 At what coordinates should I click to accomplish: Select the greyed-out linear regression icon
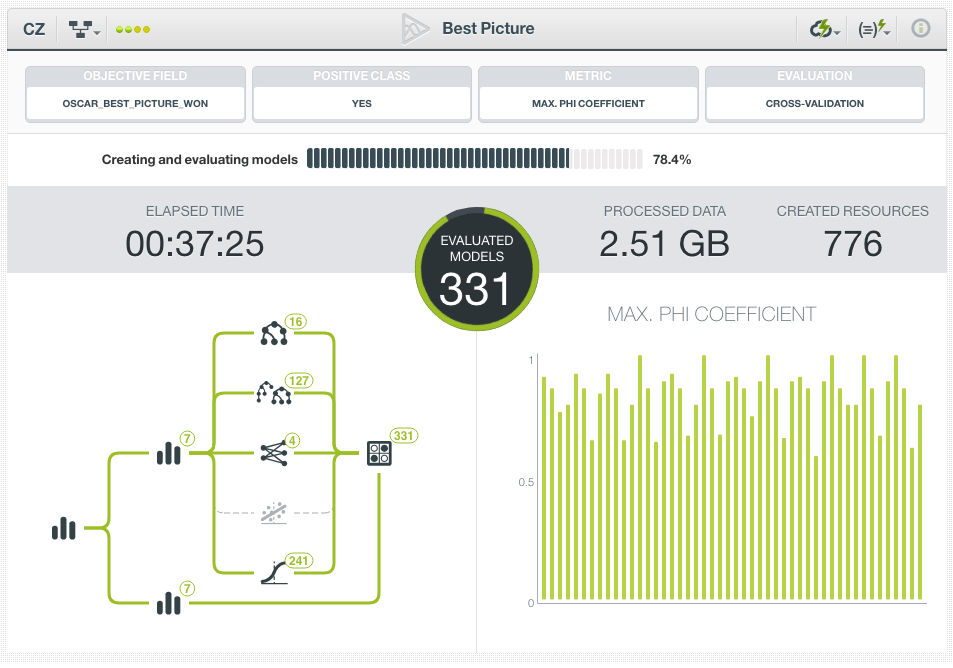pos(273,513)
